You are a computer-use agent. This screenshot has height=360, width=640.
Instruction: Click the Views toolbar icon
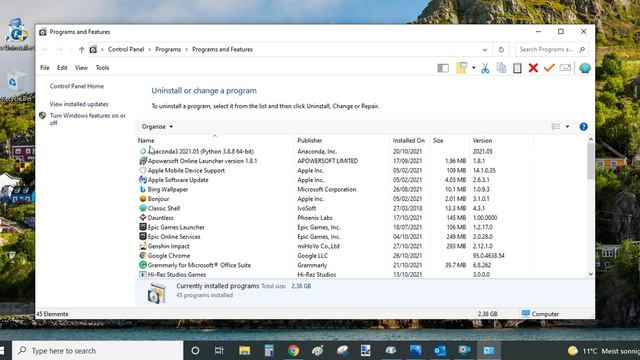point(462,68)
